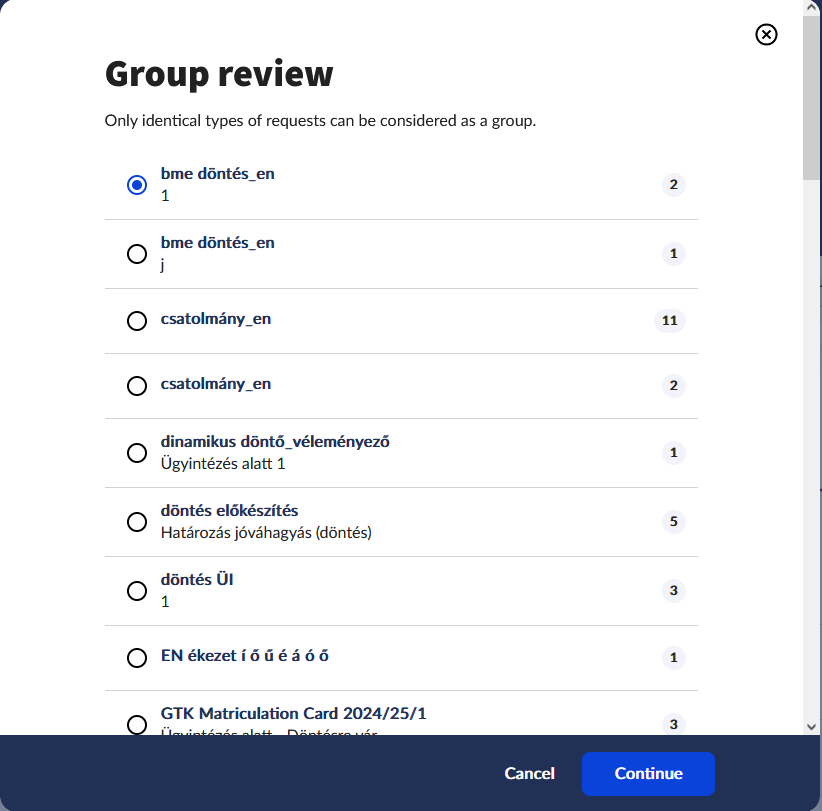
Task: Choose the csatolmány_en radio with 2 requests
Action: pyautogui.click(x=137, y=386)
